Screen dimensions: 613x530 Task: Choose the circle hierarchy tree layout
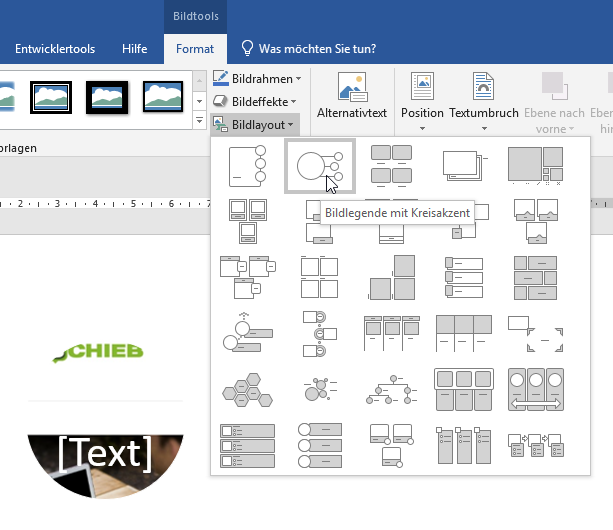(x=391, y=390)
